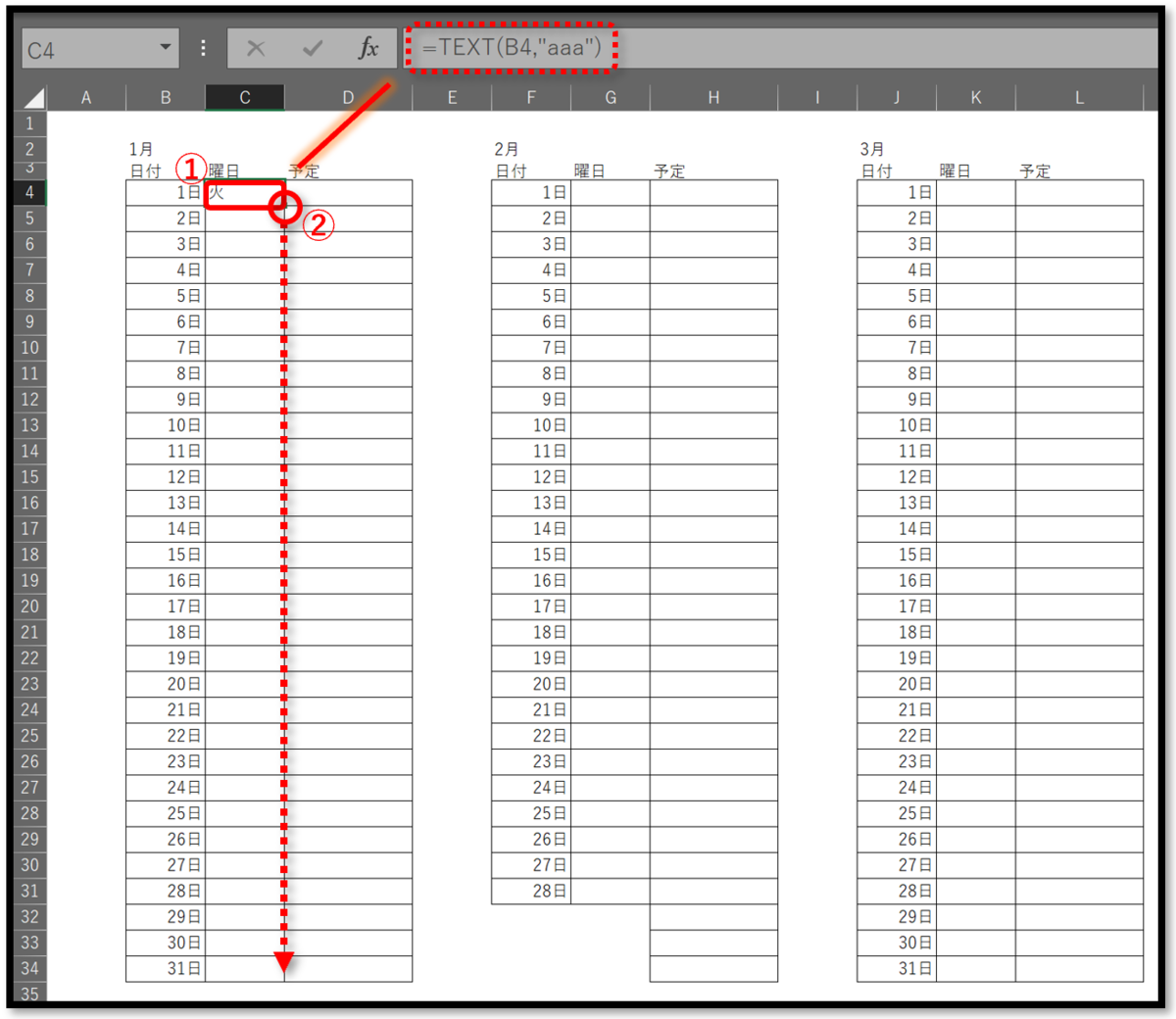The width and height of the screenshot is (1176, 1019).
Task: Select column A header
Action: [86, 97]
